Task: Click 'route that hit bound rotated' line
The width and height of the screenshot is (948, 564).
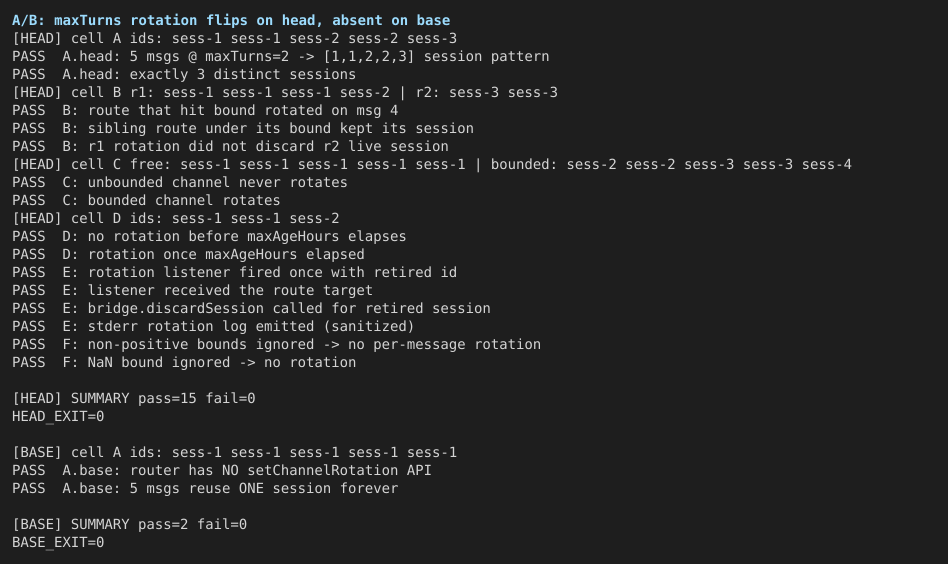Action: [205, 111]
